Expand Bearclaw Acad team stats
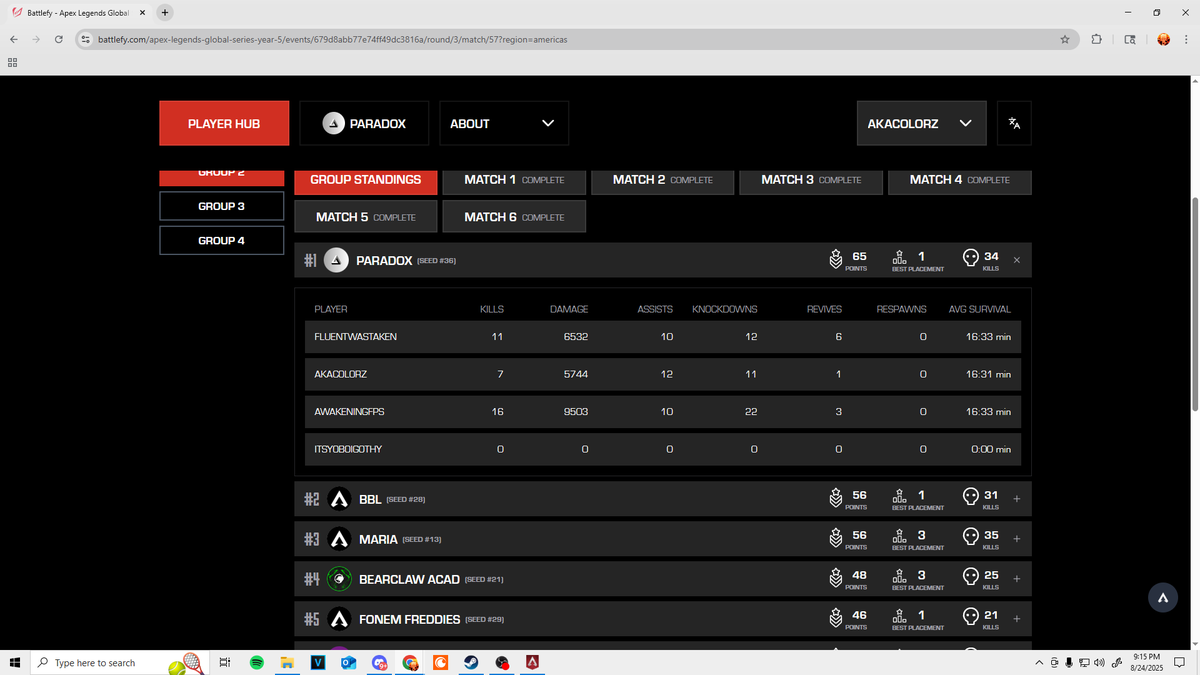This screenshot has width=1200, height=675. coord(1017,578)
